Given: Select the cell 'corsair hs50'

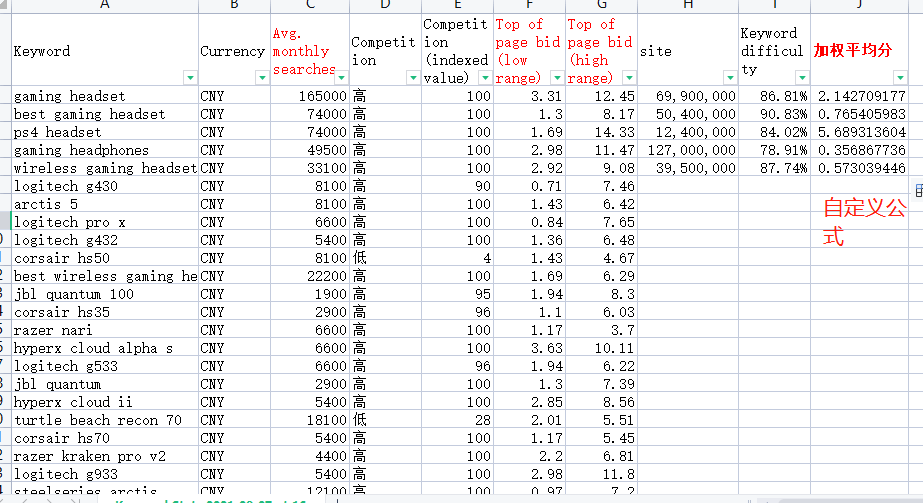Looking at the screenshot, I should [x=105, y=258].
